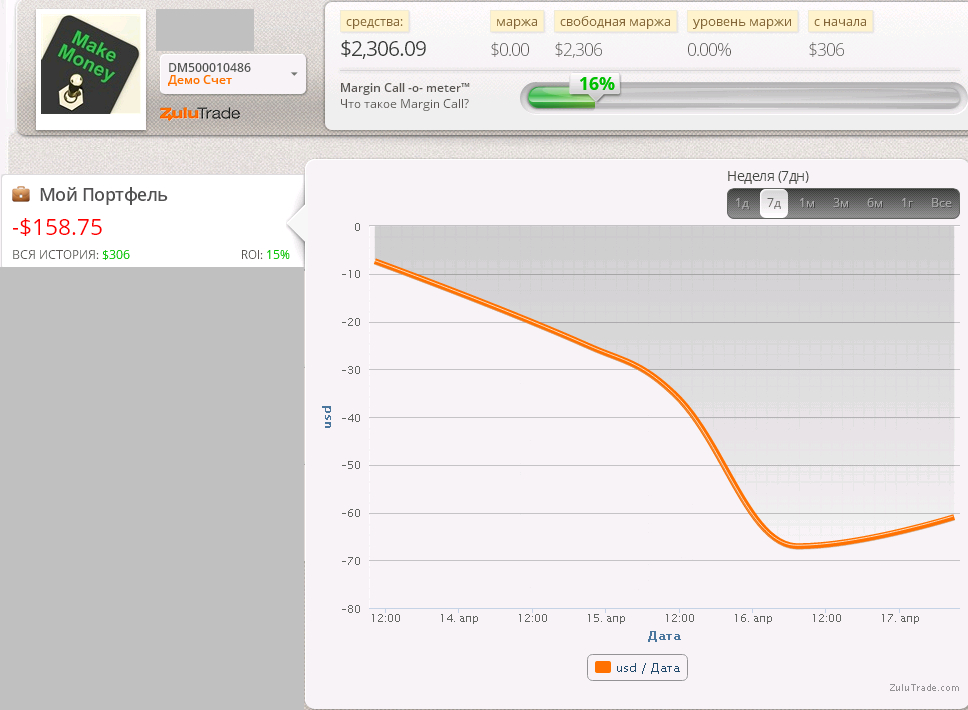
Task: Click the $306 since-start value in header
Action: pyautogui.click(x=826, y=50)
